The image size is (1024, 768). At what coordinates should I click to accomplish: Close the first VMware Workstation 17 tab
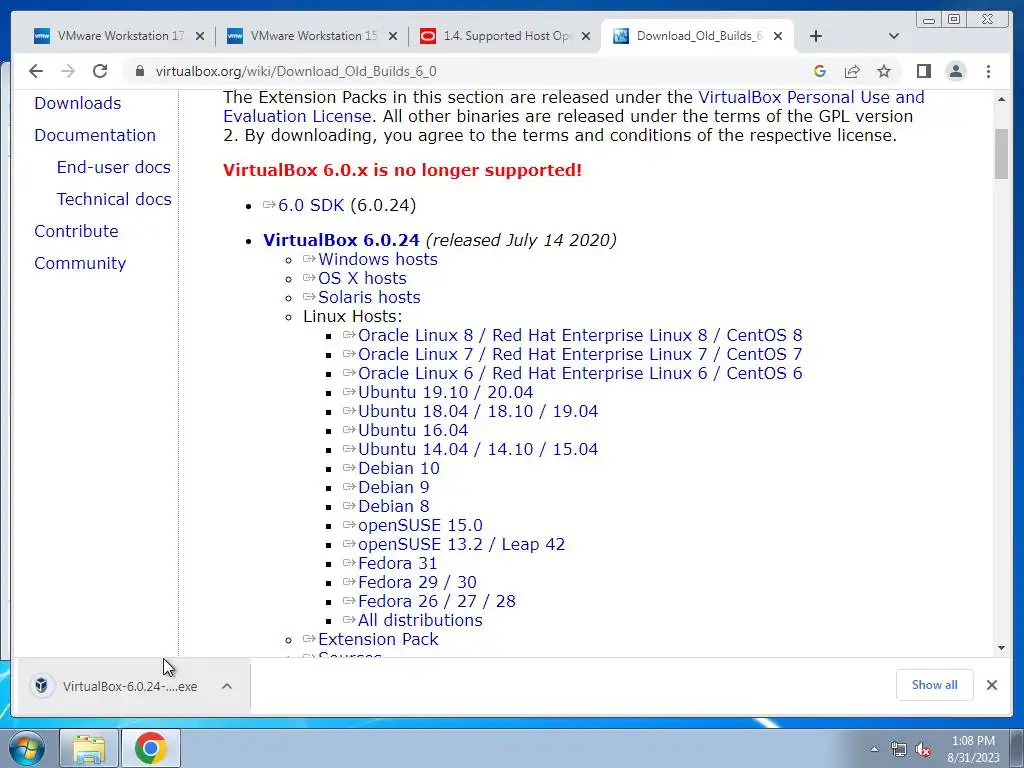[200, 36]
